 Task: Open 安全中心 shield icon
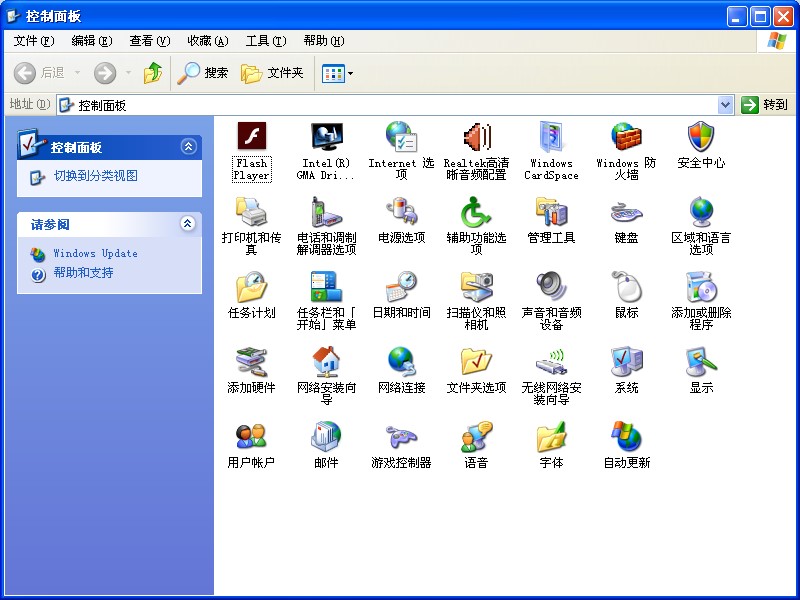click(701, 137)
